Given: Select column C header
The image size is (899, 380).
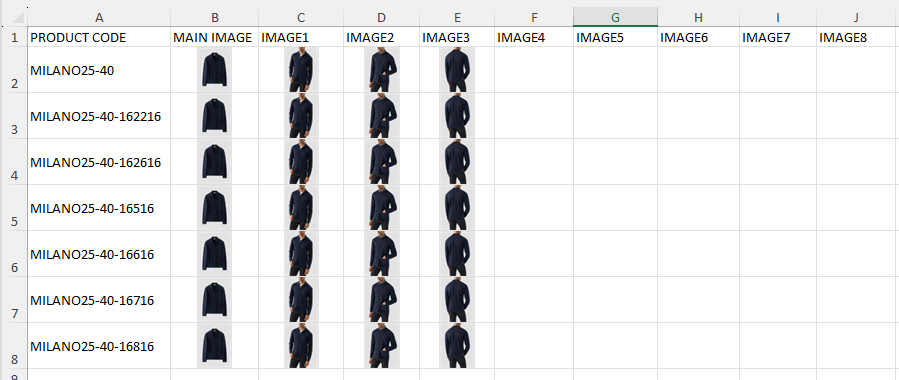Looking at the screenshot, I should click(x=301, y=18).
